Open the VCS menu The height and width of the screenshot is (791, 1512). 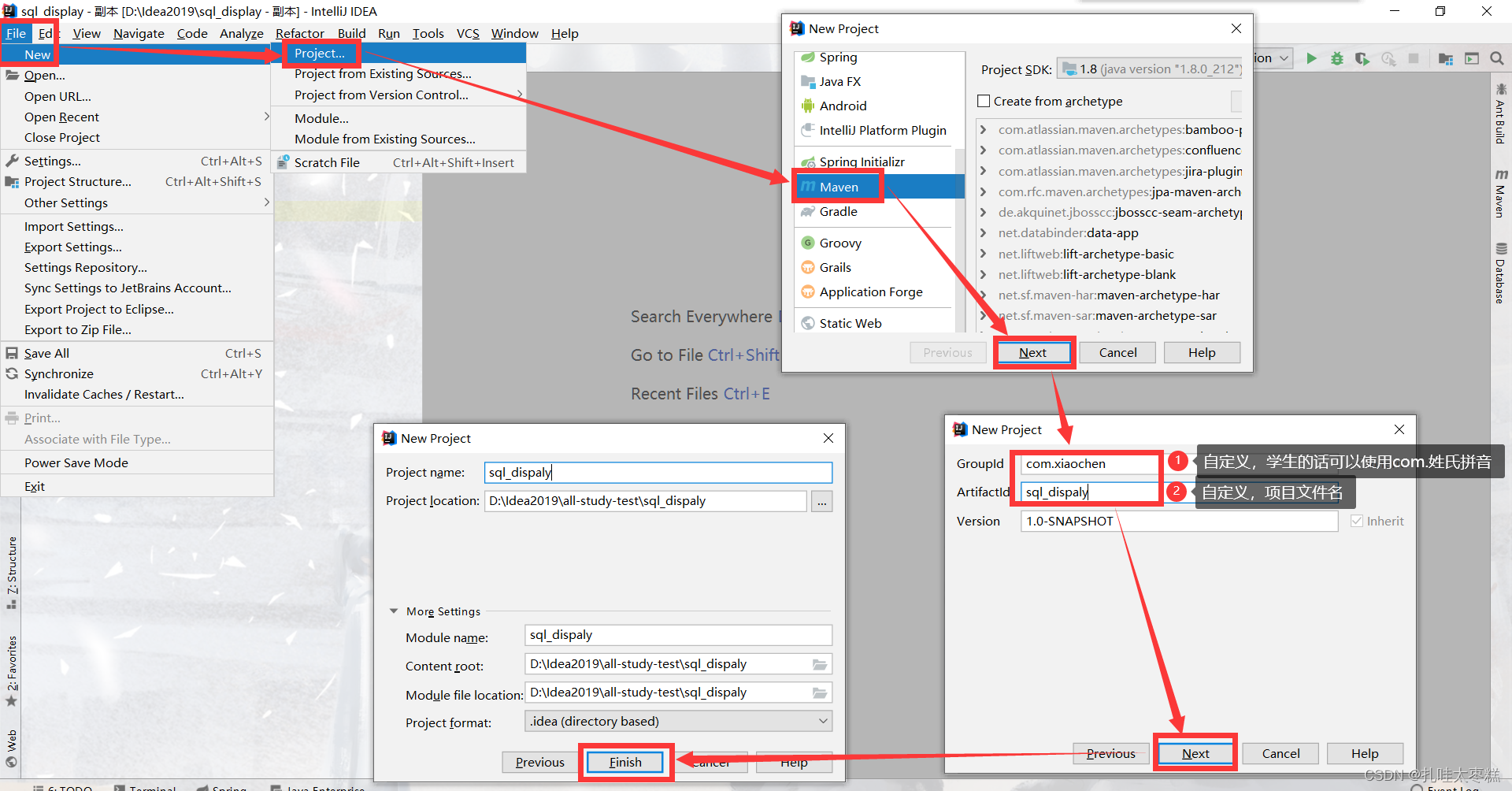point(468,33)
